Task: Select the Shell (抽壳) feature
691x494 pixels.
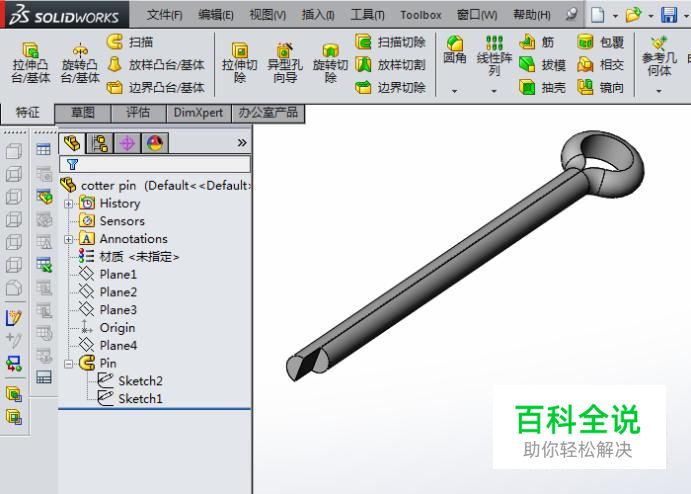Action: (542, 87)
